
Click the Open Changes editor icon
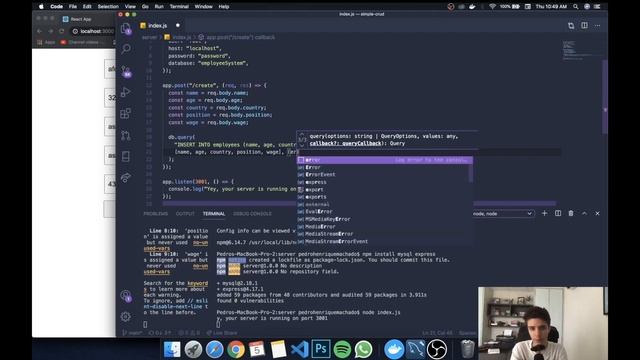(571, 26)
